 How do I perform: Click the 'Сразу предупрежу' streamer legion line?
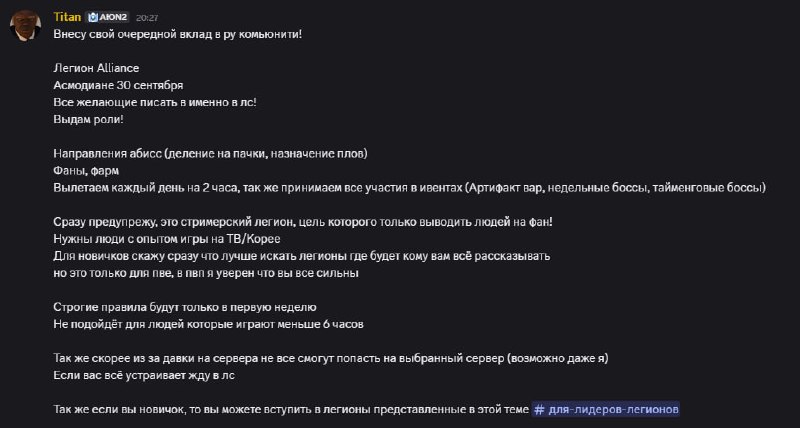click(x=303, y=222)
